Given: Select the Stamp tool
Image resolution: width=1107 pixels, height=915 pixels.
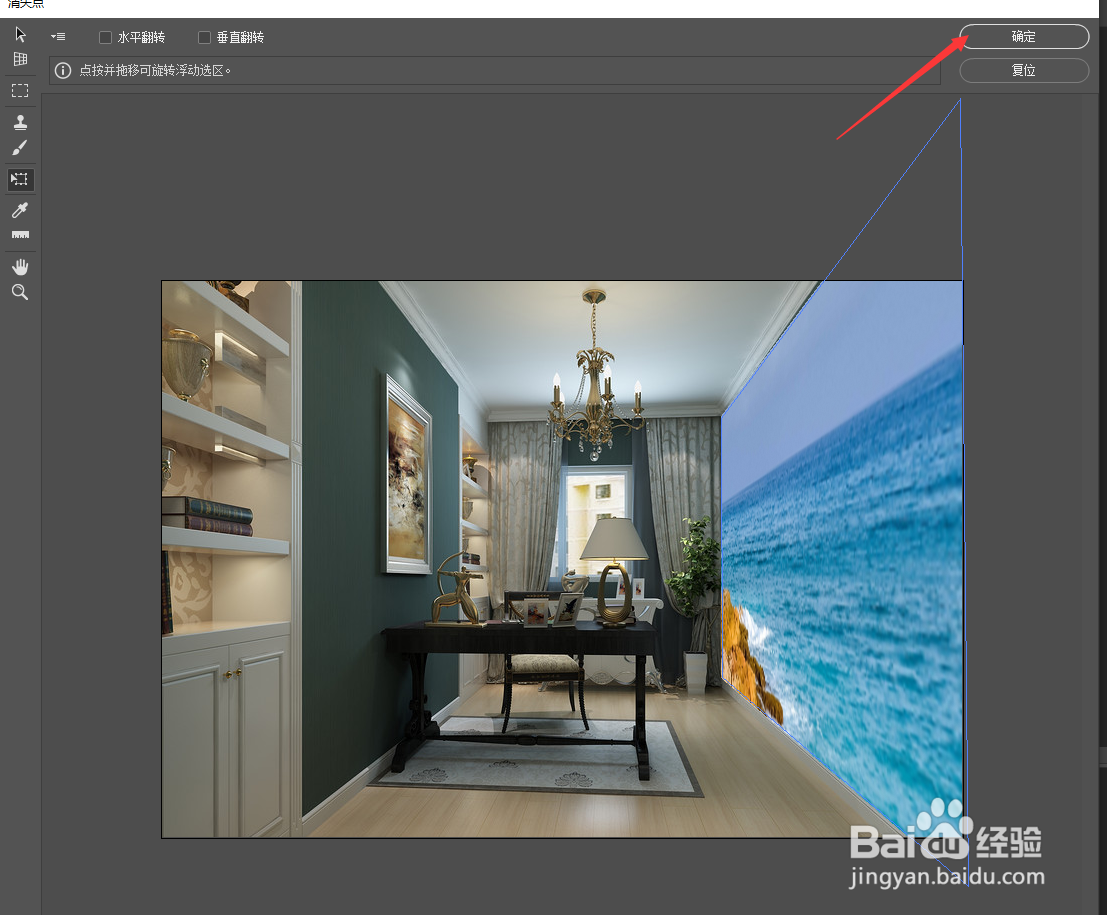Looking at the screenshot, I should tap(20, 122).
